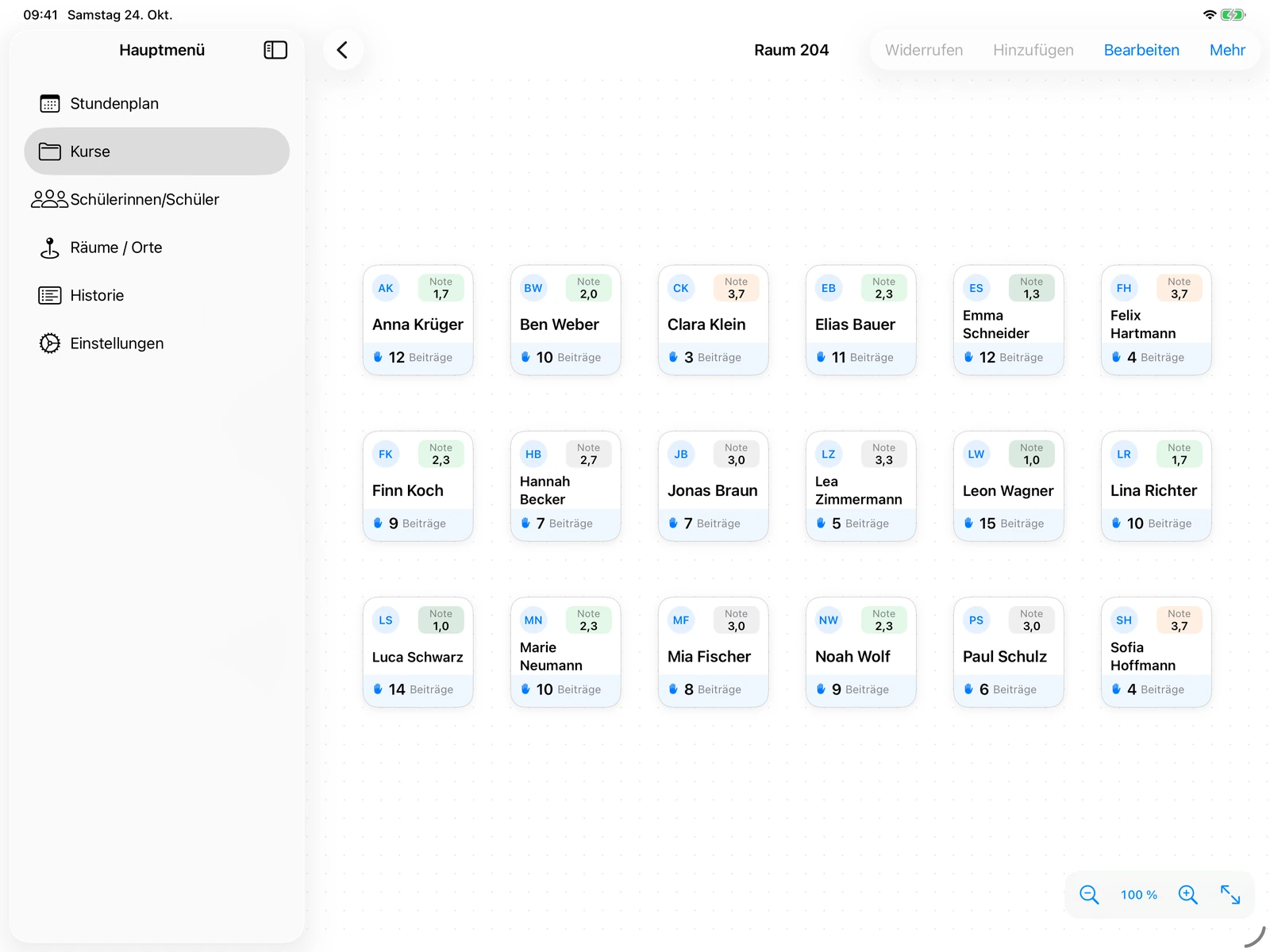The image size is (1270, 952).
Task: Click the zoom out magnifier icon
Action: point(1089,895)
